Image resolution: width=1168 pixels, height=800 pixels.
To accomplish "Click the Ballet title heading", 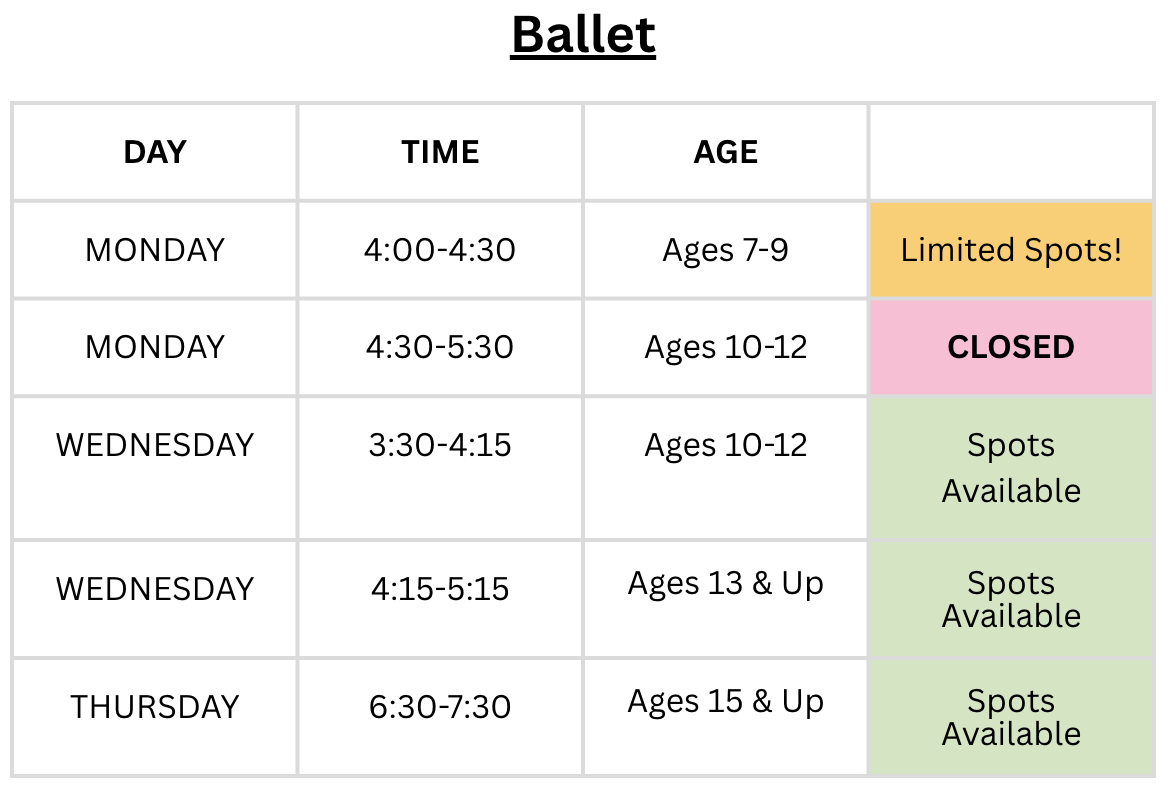I will [583, 35].
